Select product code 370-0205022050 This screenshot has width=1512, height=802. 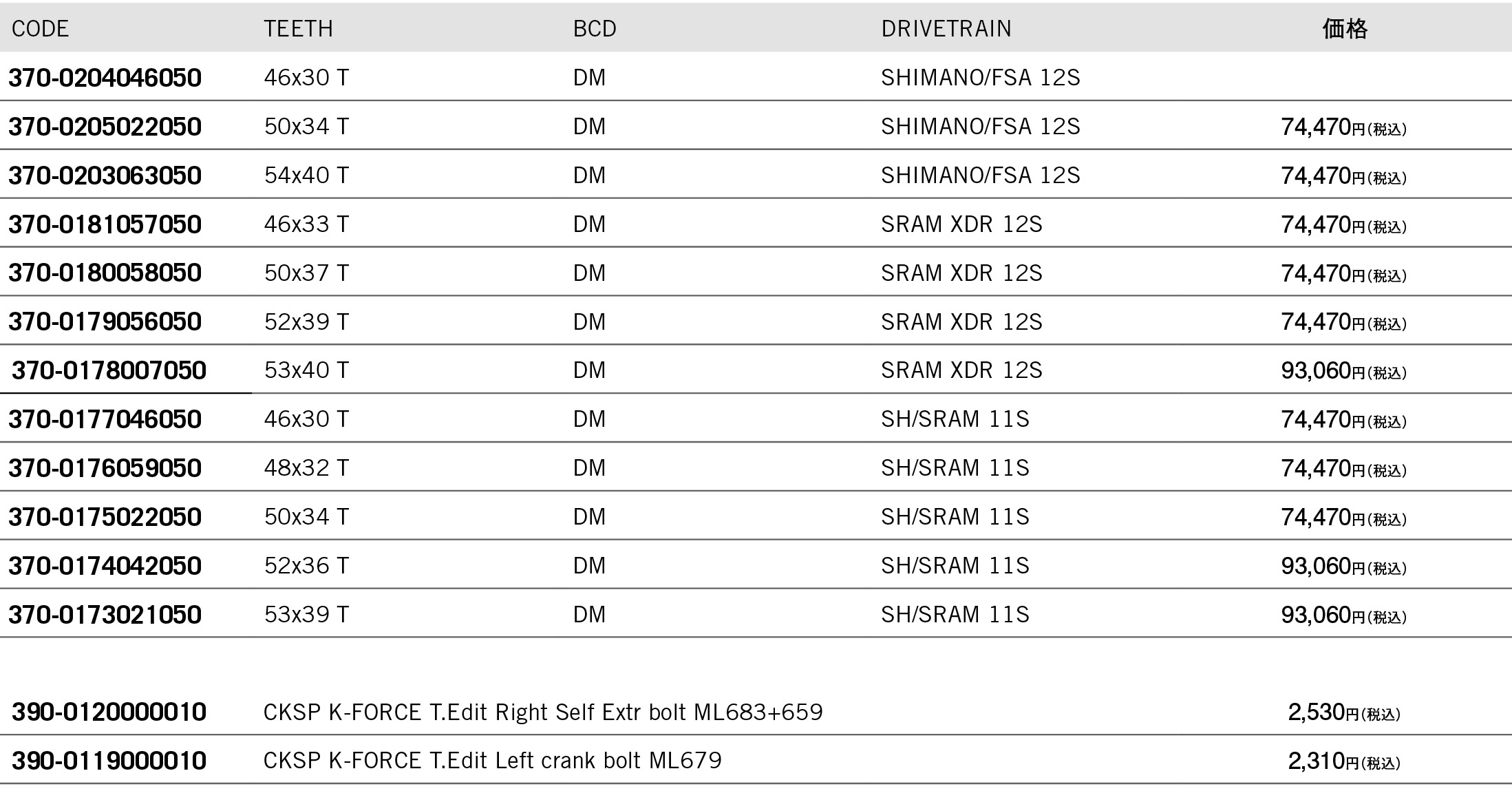click(105, 127)
